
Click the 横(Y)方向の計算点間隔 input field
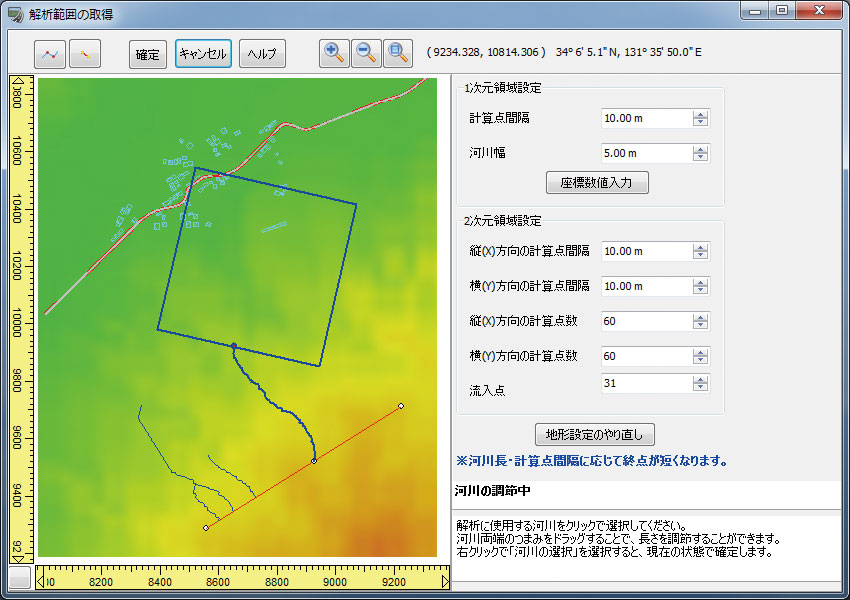click(x=647, y=286)
